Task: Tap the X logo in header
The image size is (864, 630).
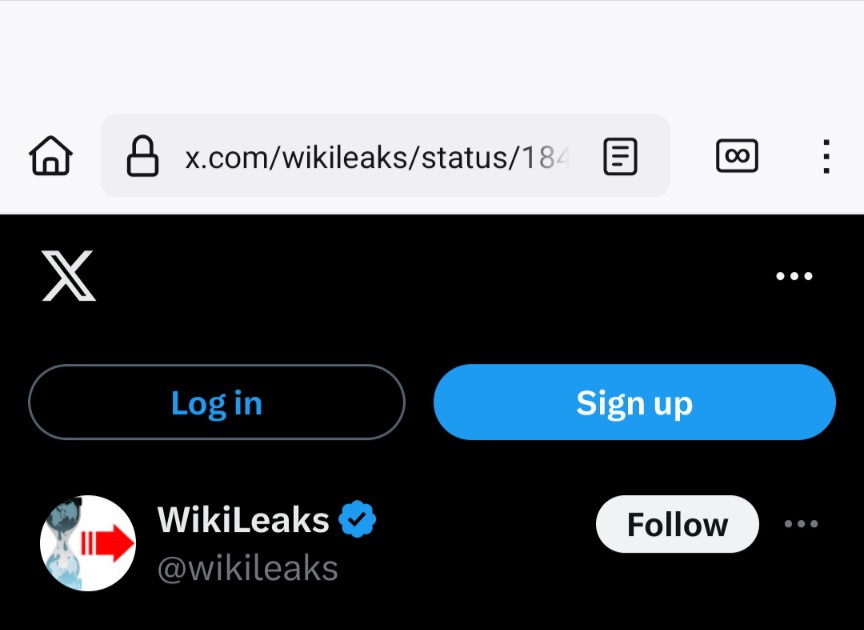Action: (x=69, y=276)
